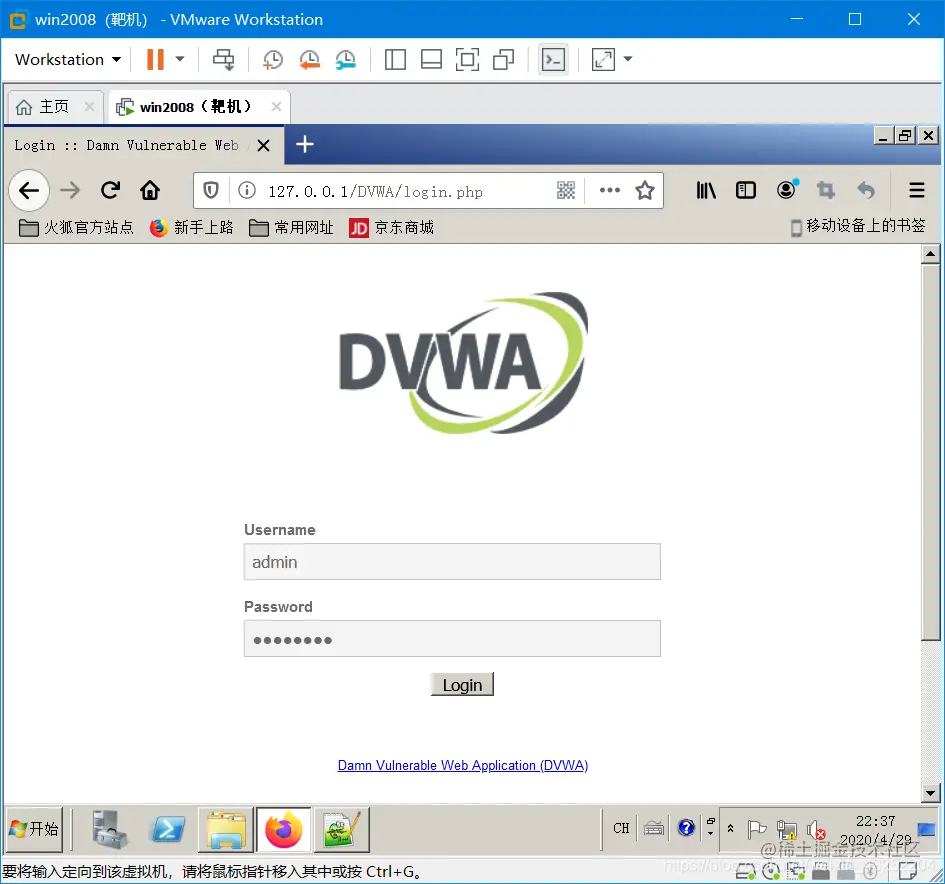Viewport: 945px width, 884px height.
Task: Launch PowerShell from the taskbar
Action: pyautogui.click(x=168, y=829)
